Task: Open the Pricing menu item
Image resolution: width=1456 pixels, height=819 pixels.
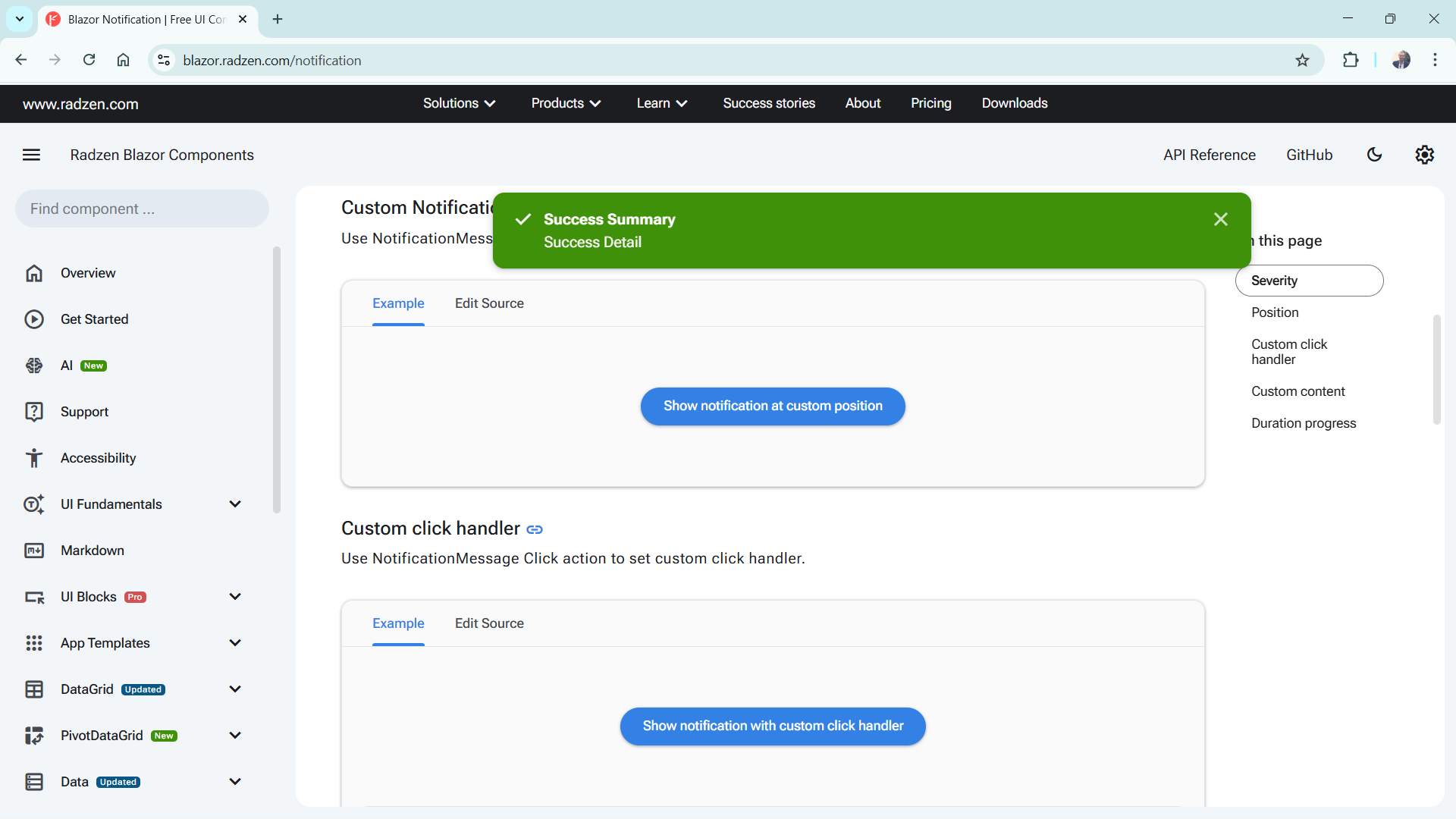Action: (x=930, y=103)
